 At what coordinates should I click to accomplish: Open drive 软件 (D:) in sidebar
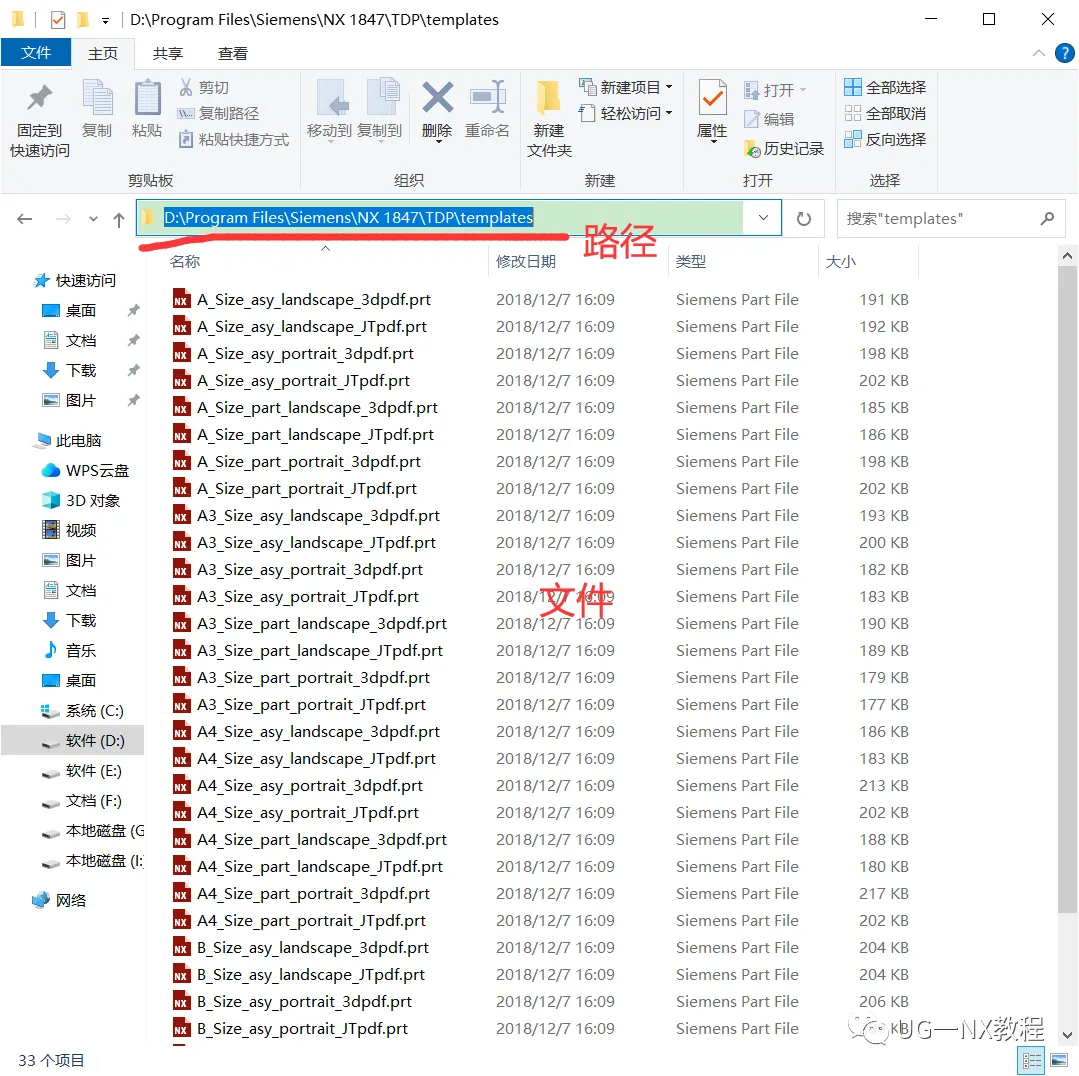click(83, 740)
